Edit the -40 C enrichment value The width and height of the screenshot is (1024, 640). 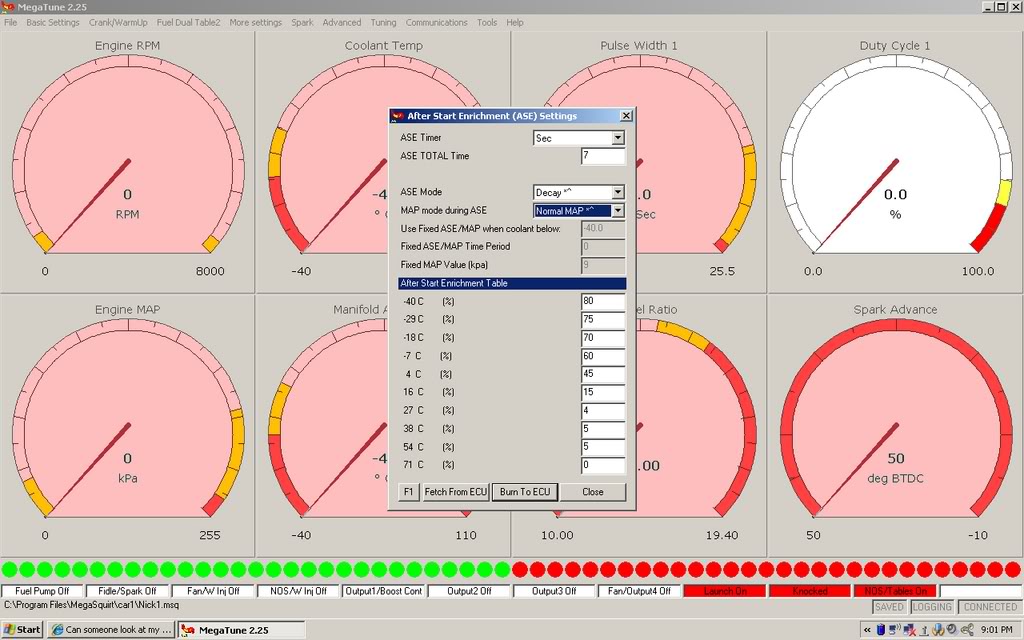click(x=603, y=301)
